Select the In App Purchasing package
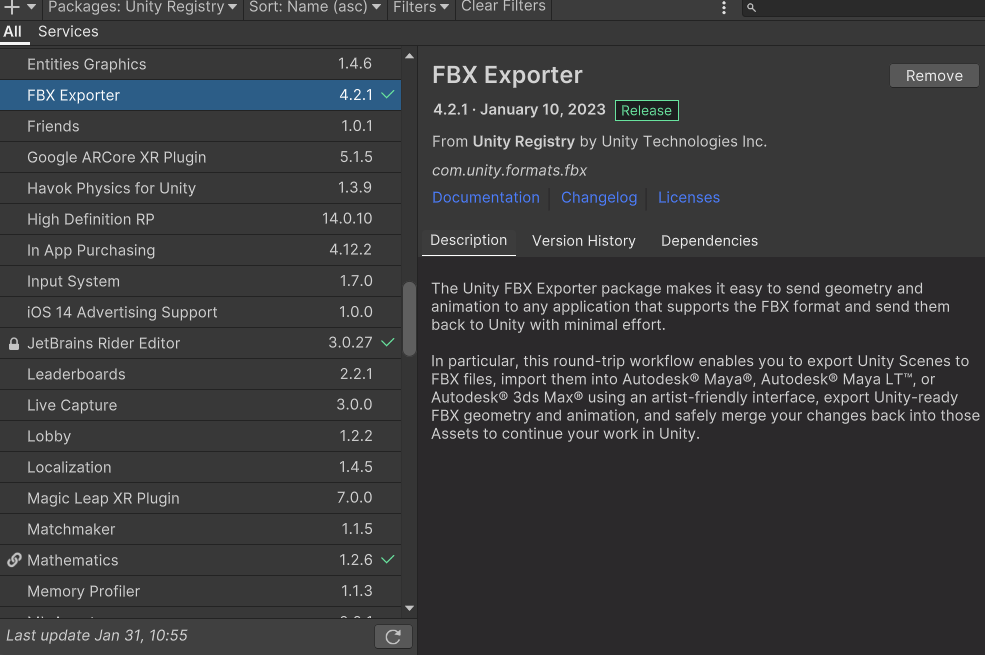The height and width of the screenshot is (655, 985). [x=200, y=250]
